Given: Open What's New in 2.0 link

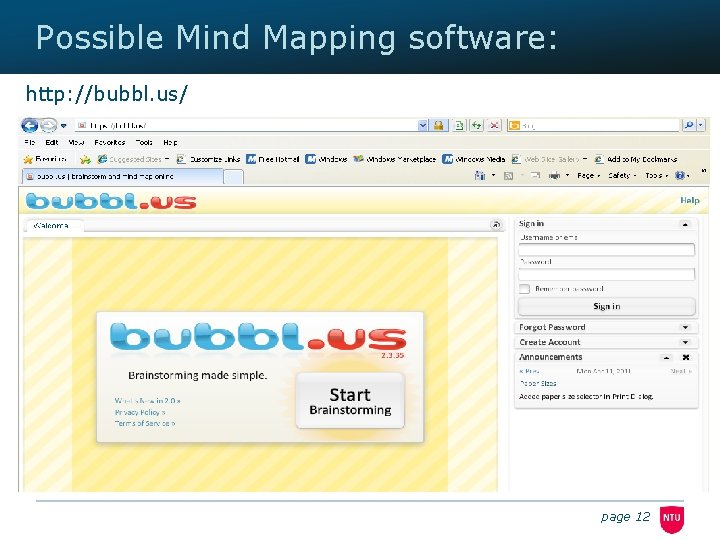Looking at the screenshot, I should (x=147, y=401).
